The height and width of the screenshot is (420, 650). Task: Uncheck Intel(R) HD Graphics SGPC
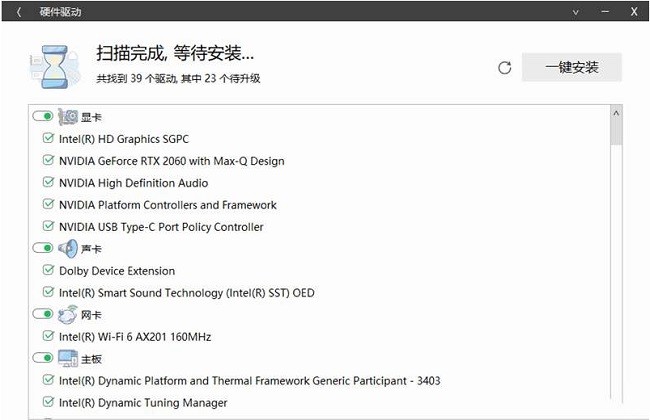point(49,138)
